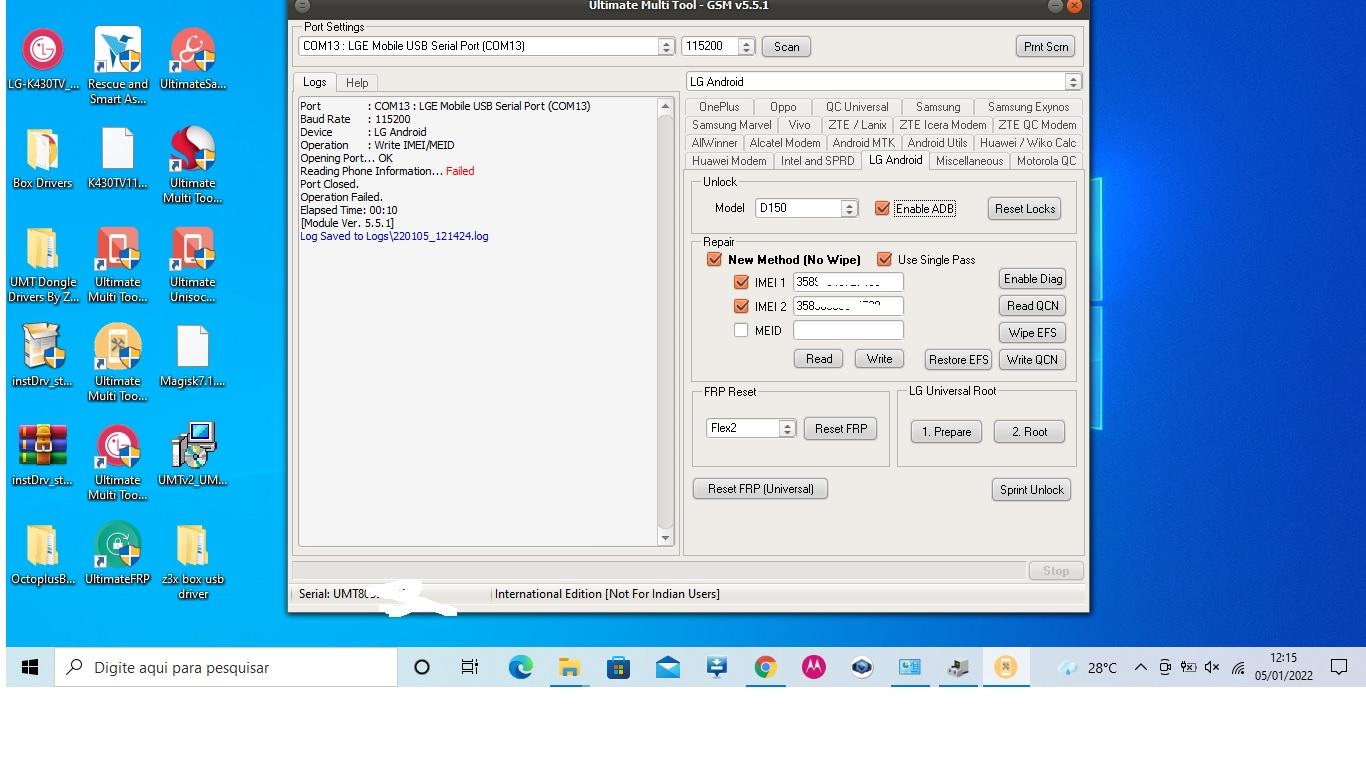1366x768 pixels.
Task: Open Task View in taskbar
Action: click(x=470, y=667)
